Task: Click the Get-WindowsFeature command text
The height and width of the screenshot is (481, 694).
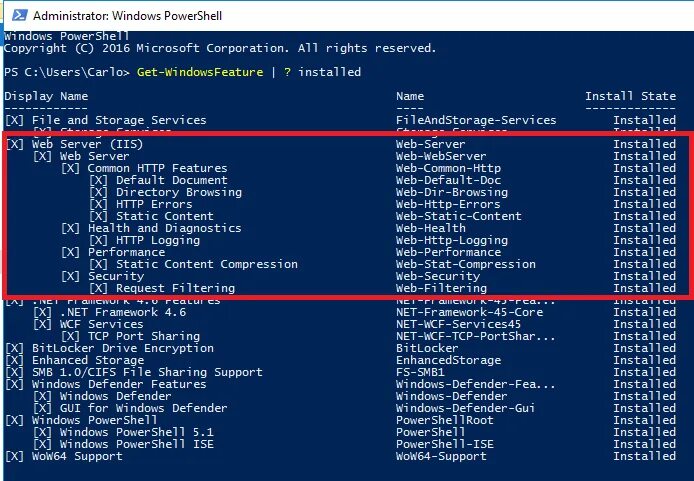Action: pyautogui.click(x=200, y=72)
